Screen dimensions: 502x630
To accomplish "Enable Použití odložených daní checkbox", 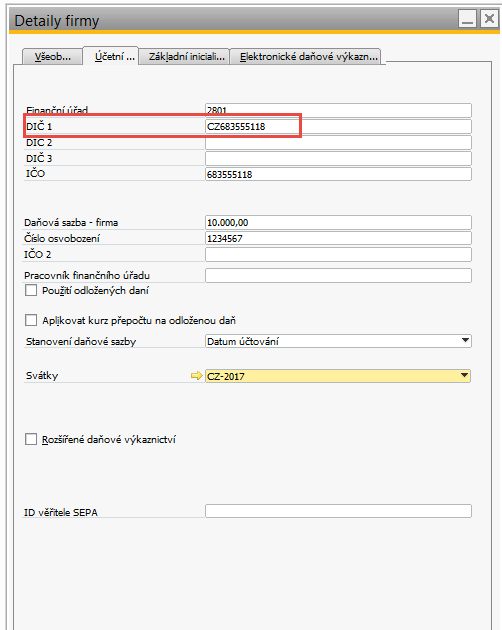I will point(31,290).
